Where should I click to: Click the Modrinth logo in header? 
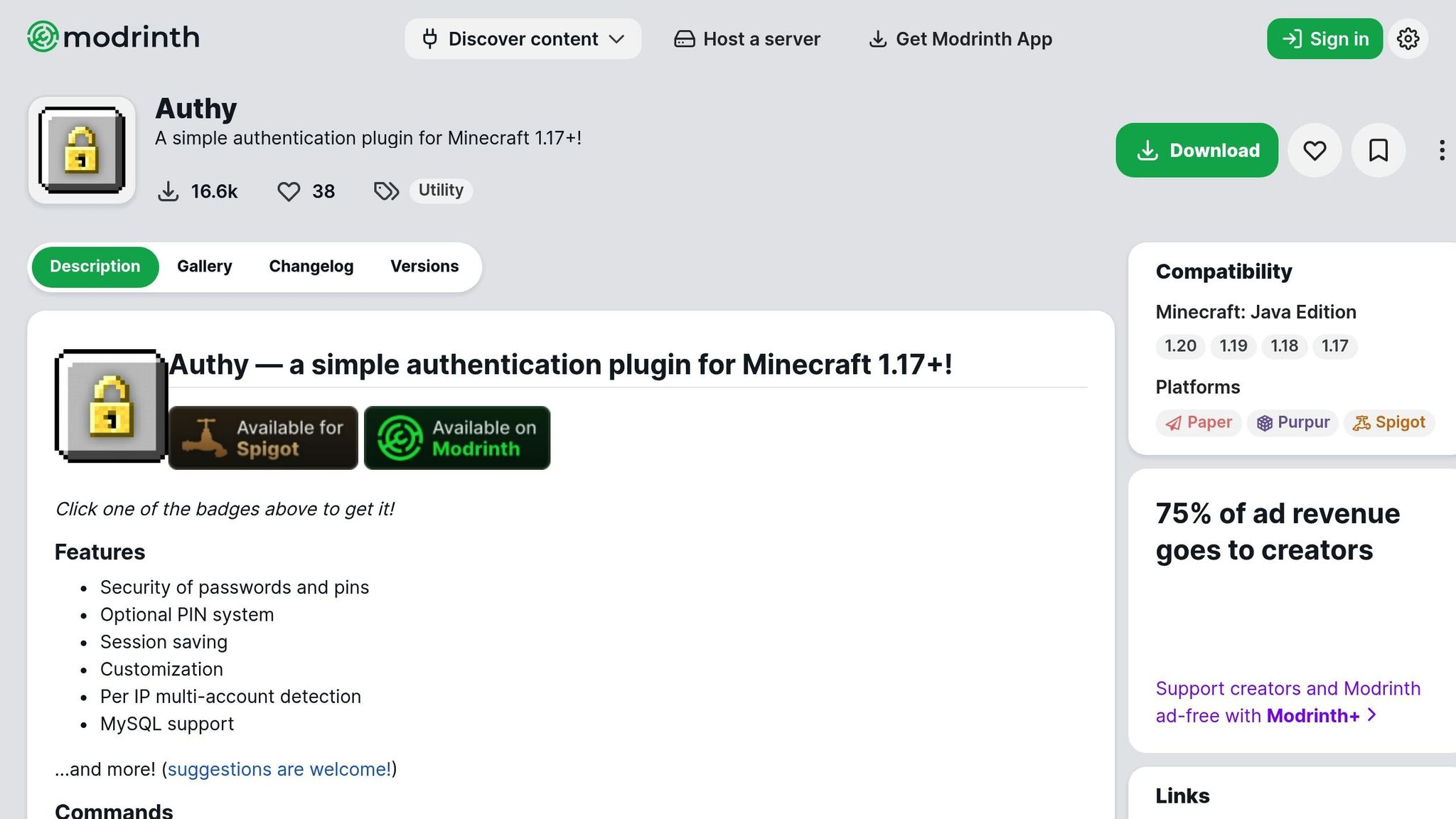click(x=113, y=37)
